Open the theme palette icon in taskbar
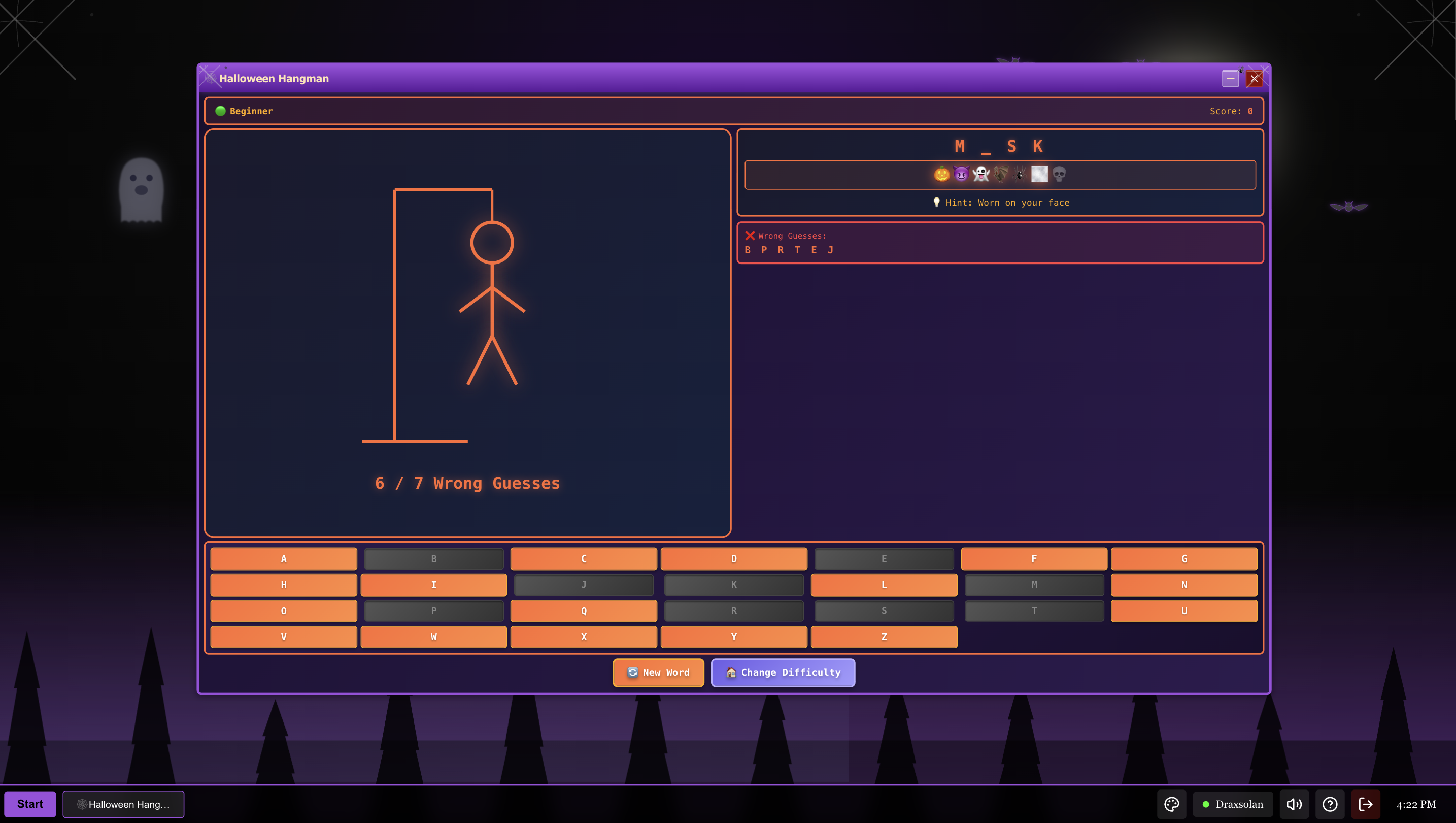The image size is (1456, 823). click(x=1171, y=804)
